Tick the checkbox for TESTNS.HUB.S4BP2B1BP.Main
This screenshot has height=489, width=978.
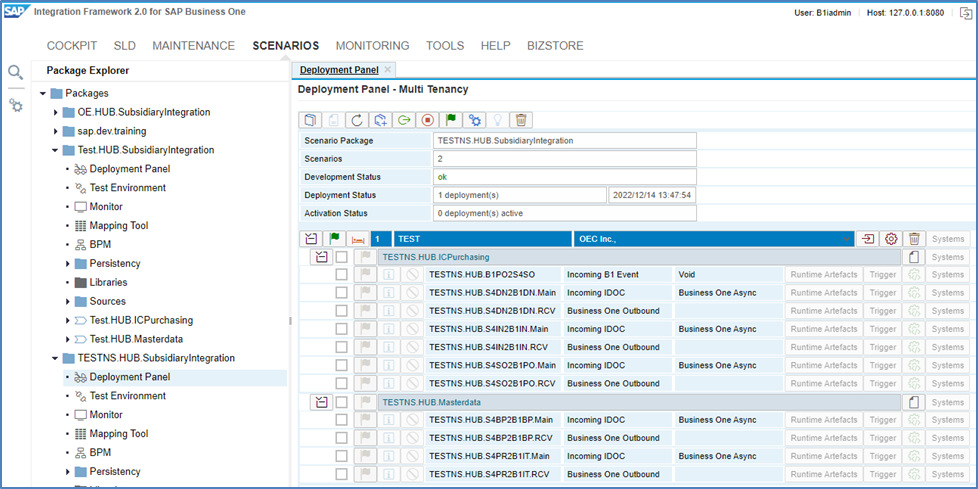point(341,419)
